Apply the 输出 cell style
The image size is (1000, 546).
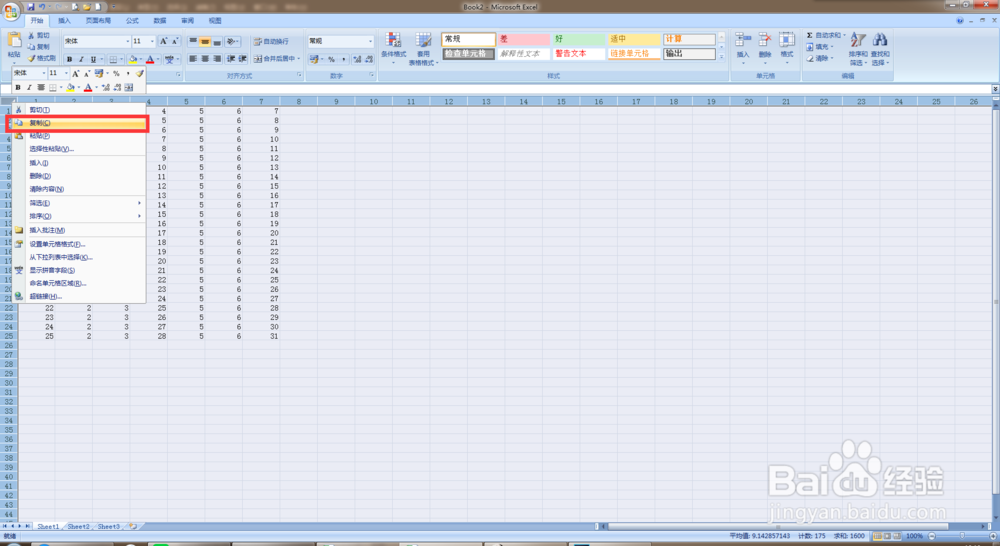(689, 54)
